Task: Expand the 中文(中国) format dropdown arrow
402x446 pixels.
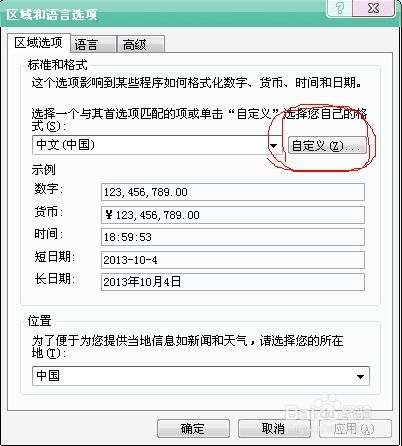Action: click(x=274, y=145)
